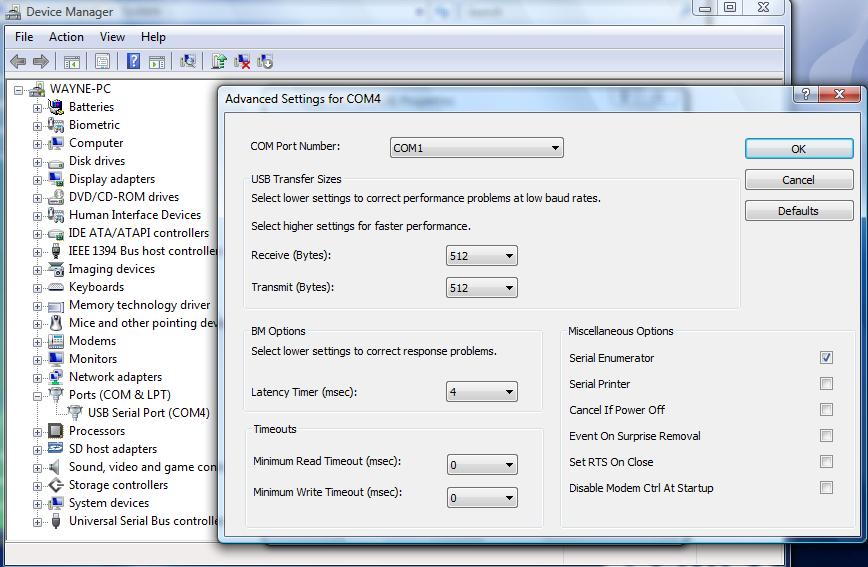868x567 pixels.
Task: Open the Minimum Write Timeout dropdown
Action: [x=482, y=498]
